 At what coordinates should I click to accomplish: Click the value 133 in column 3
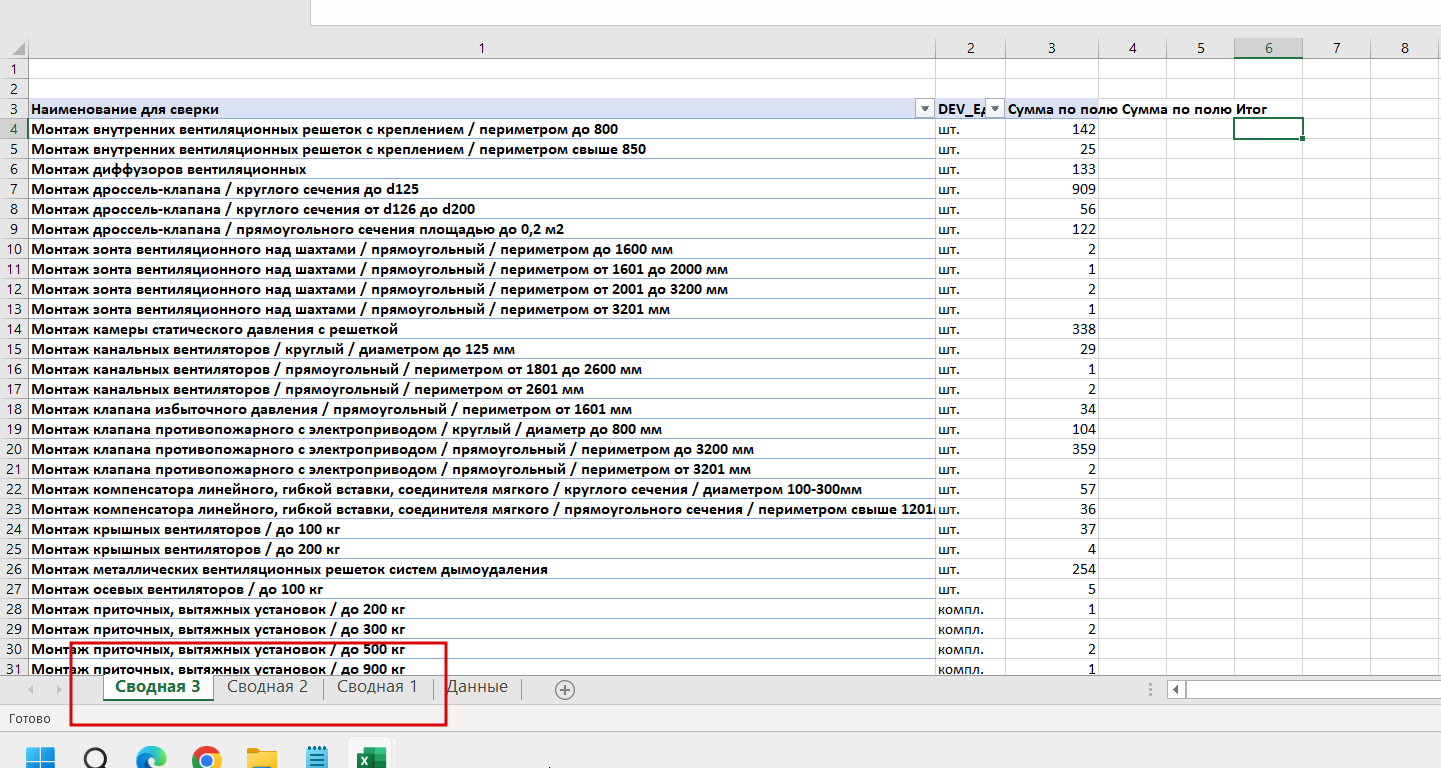[x=1052, y=169]
